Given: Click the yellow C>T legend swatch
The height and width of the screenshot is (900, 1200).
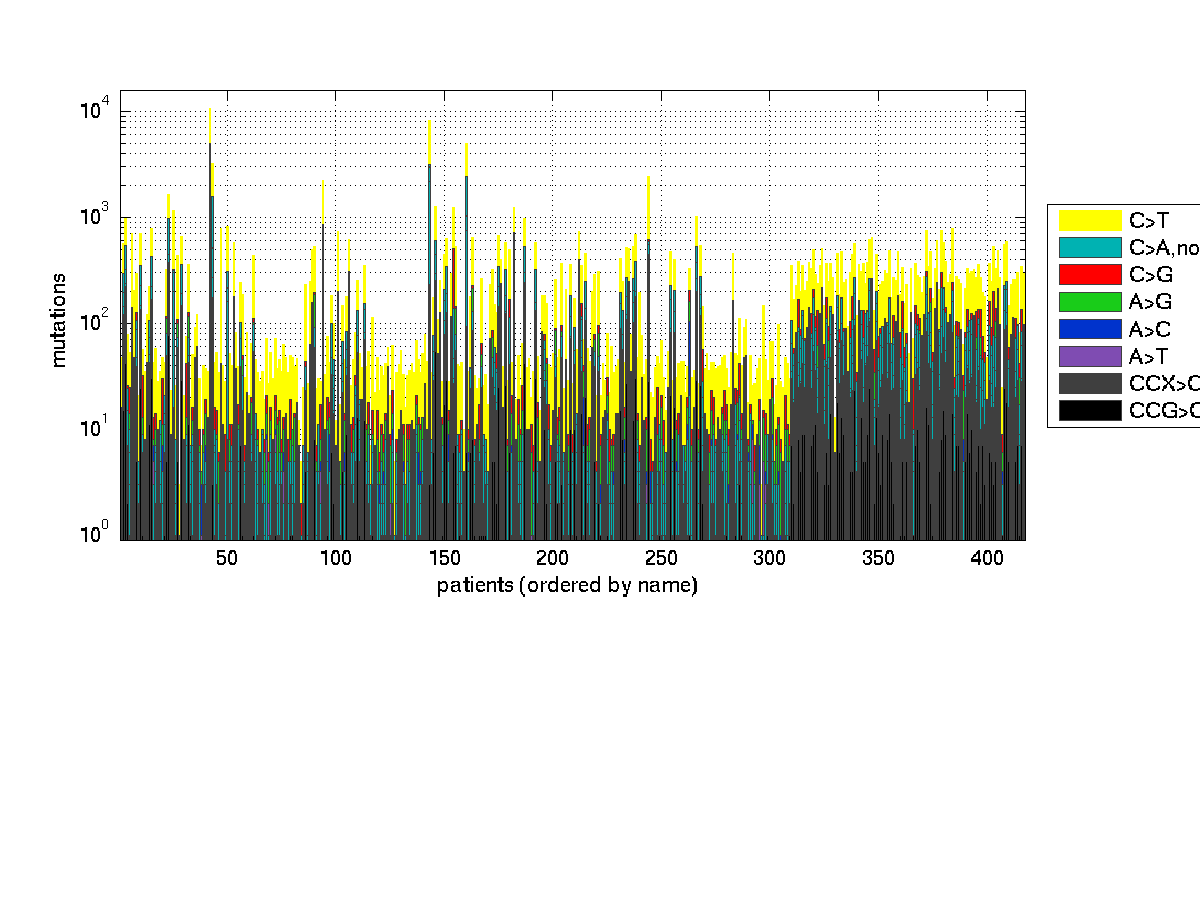Looking at the screenshot, I should [x=1089, y=220].
